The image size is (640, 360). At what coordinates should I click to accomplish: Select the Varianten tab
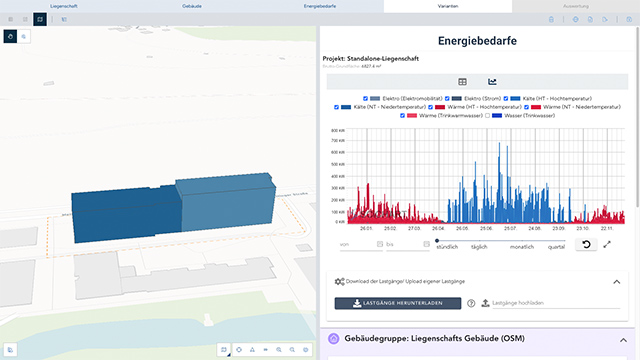pyautogui.click(x=448, y=6)
